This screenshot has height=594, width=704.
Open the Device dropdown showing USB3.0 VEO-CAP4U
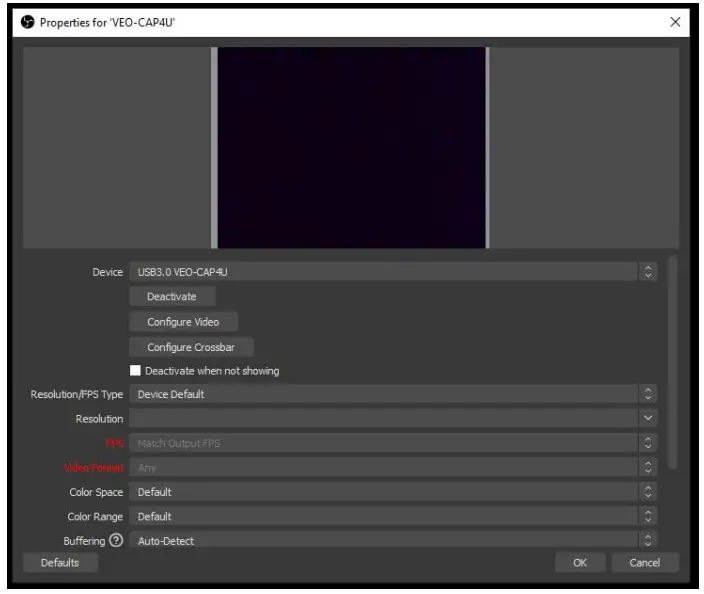(393, 272)
